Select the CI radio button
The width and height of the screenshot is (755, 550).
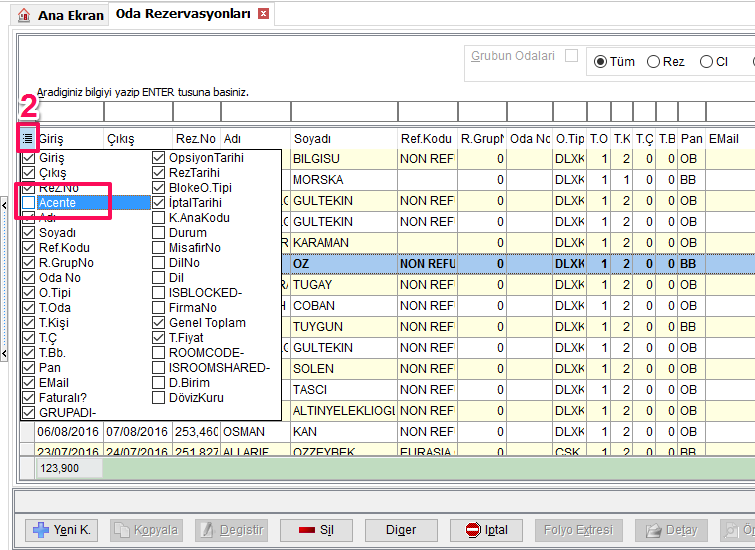pos(706,62)
